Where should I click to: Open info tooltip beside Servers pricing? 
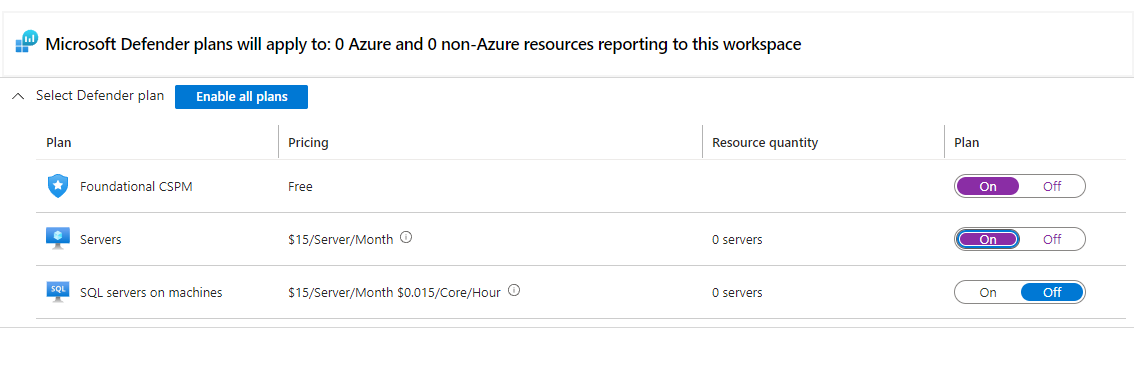(x=406, y=237)
